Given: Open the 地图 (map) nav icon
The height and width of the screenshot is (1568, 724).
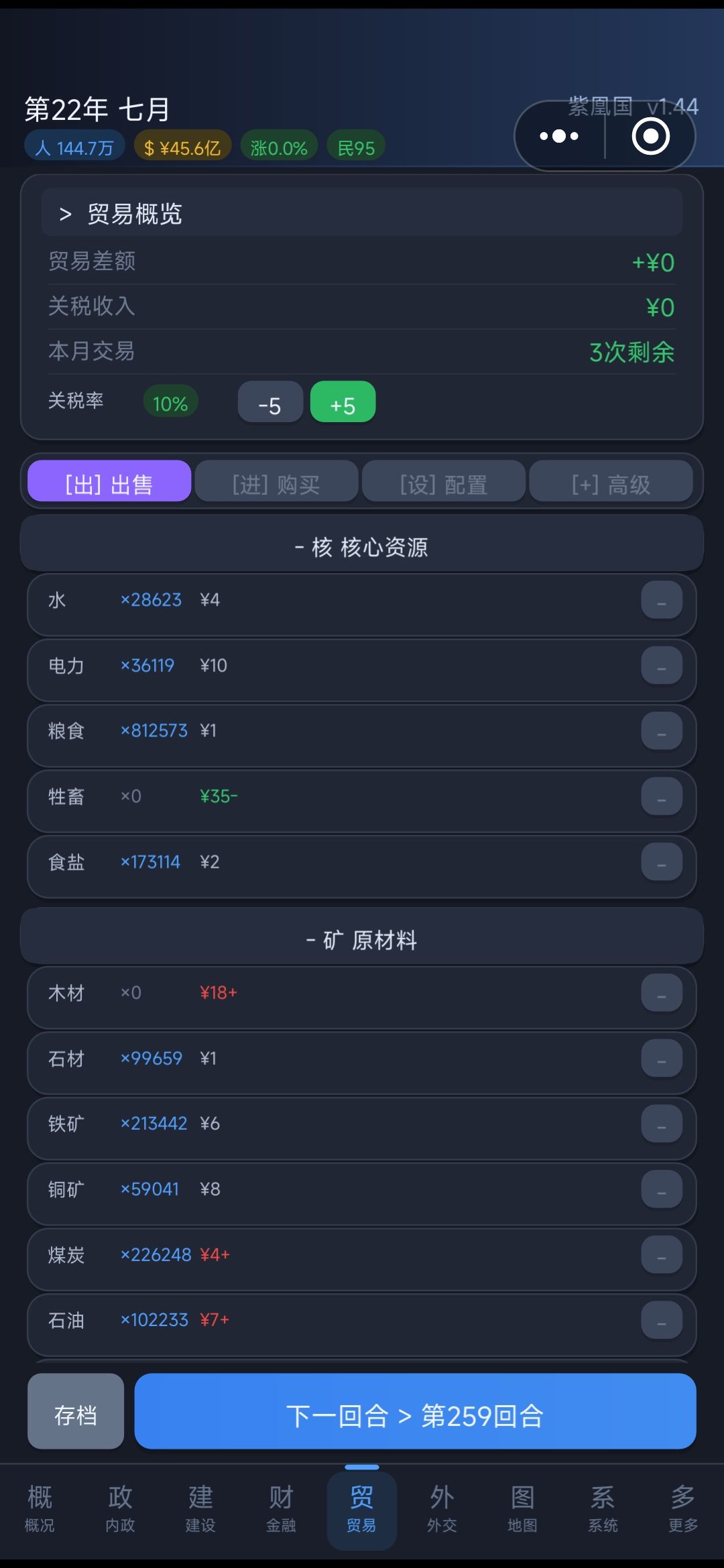Looking at the screenshot, I should [x=522, y=1508].
